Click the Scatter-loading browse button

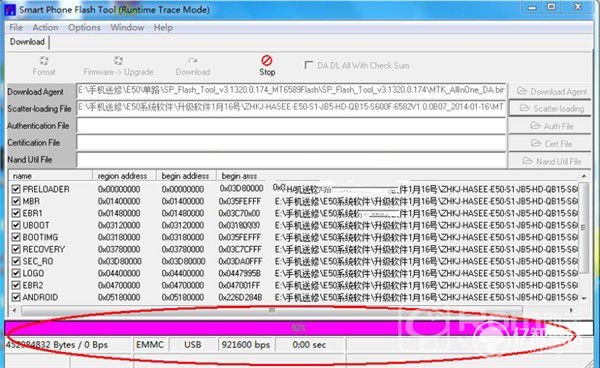[550, 108]
